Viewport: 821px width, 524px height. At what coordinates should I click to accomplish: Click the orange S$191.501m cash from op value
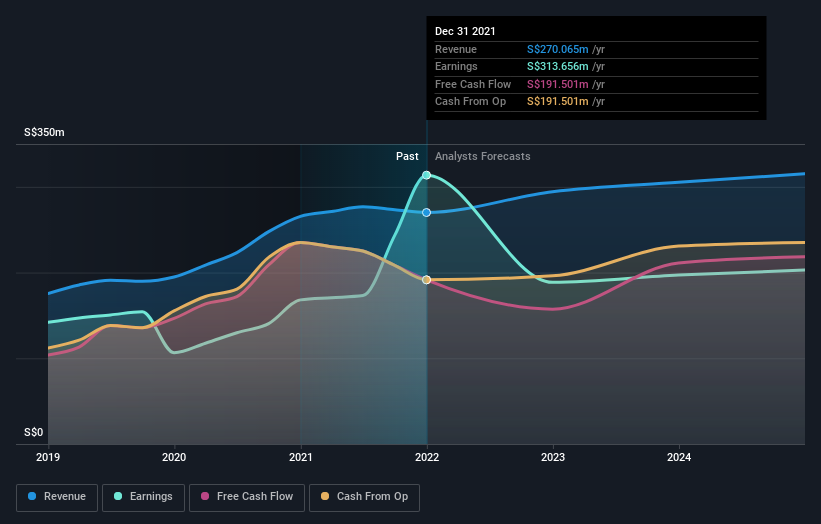(558, 102)
